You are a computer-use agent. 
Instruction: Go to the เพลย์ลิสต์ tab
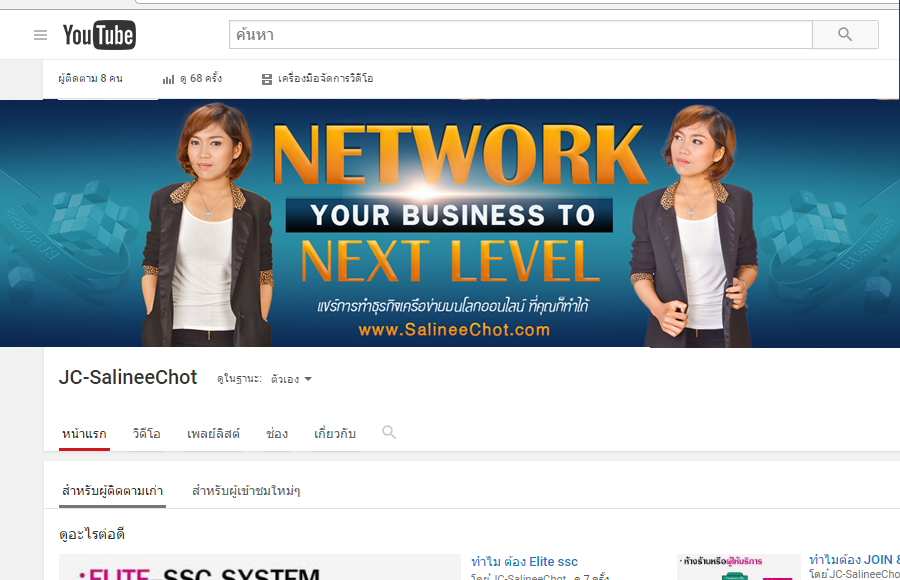pos(213,434)
